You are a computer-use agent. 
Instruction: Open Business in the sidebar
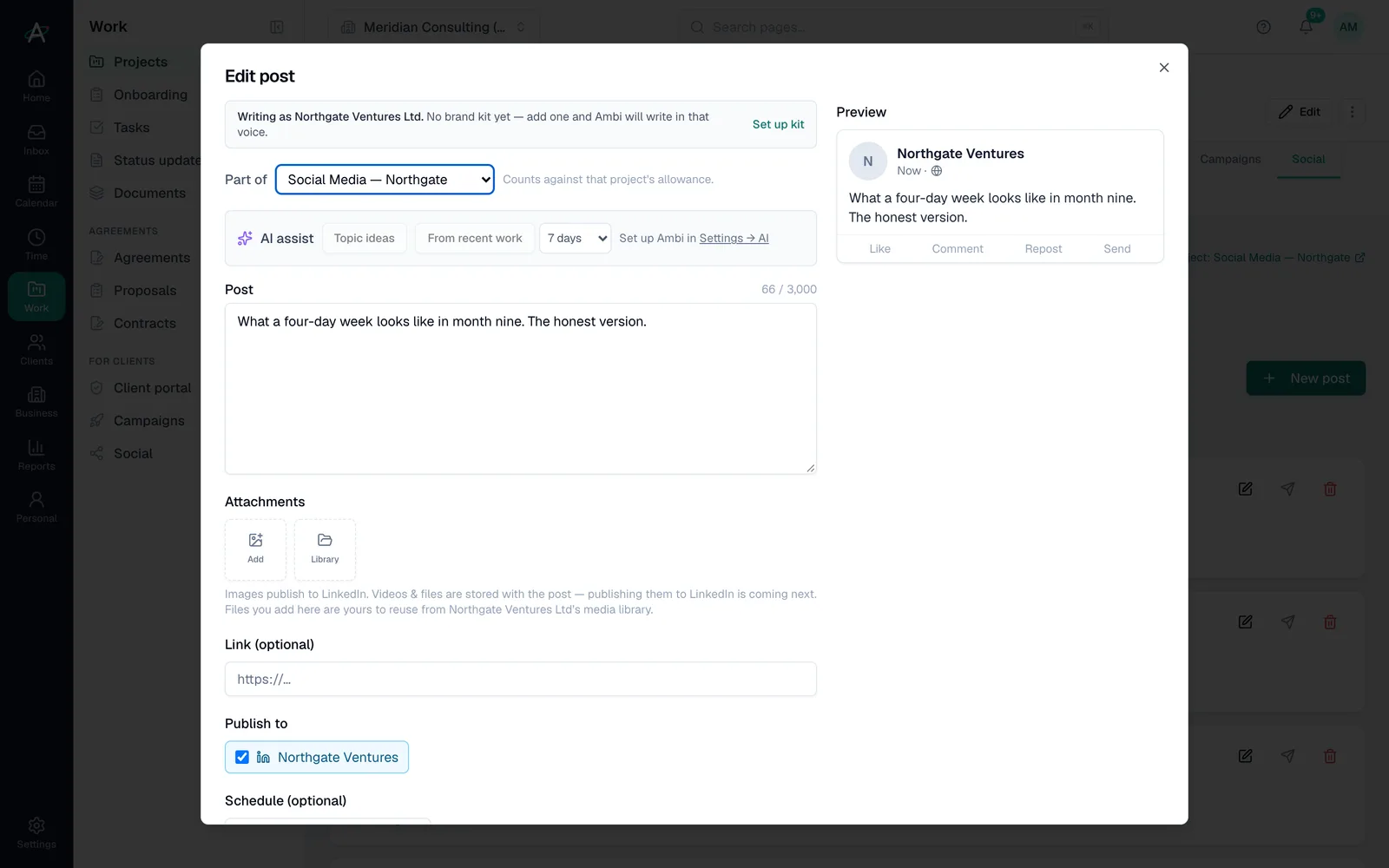click(x=36, y=402)
